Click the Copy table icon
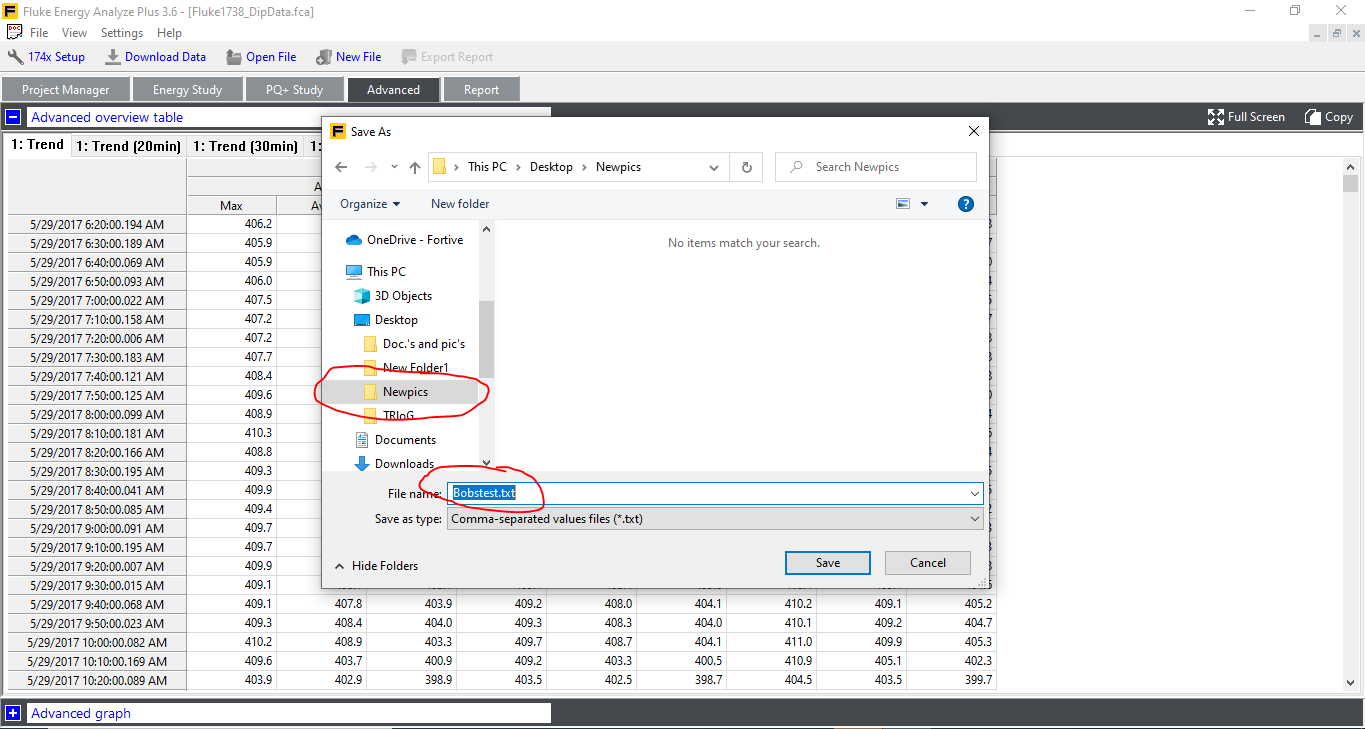This screenshot has width=1365, height=729. pos(1313,117)
